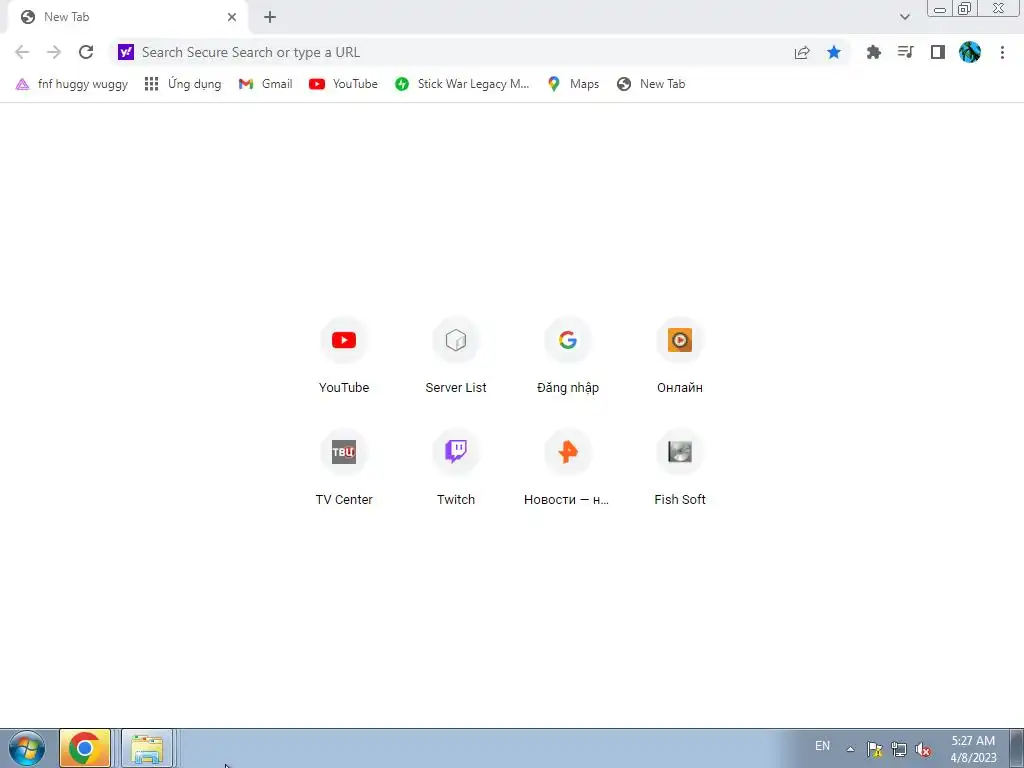The width and height of the screenshot is (1024, 768).
Task: Open Gmail bookmark
Action: (265, 84)
